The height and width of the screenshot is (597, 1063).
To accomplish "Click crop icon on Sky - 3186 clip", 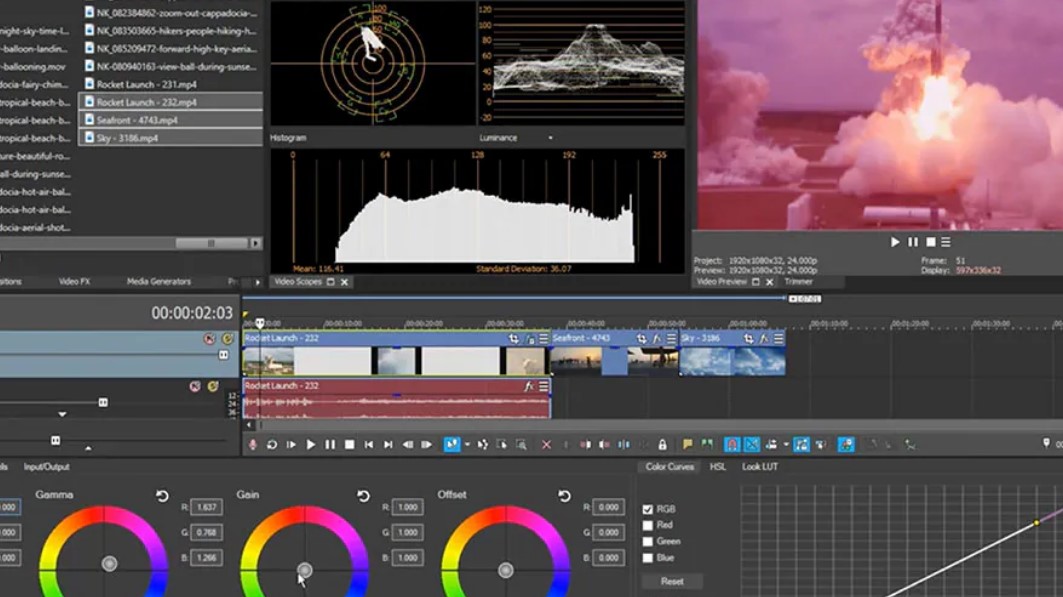I will click(748, 339).
